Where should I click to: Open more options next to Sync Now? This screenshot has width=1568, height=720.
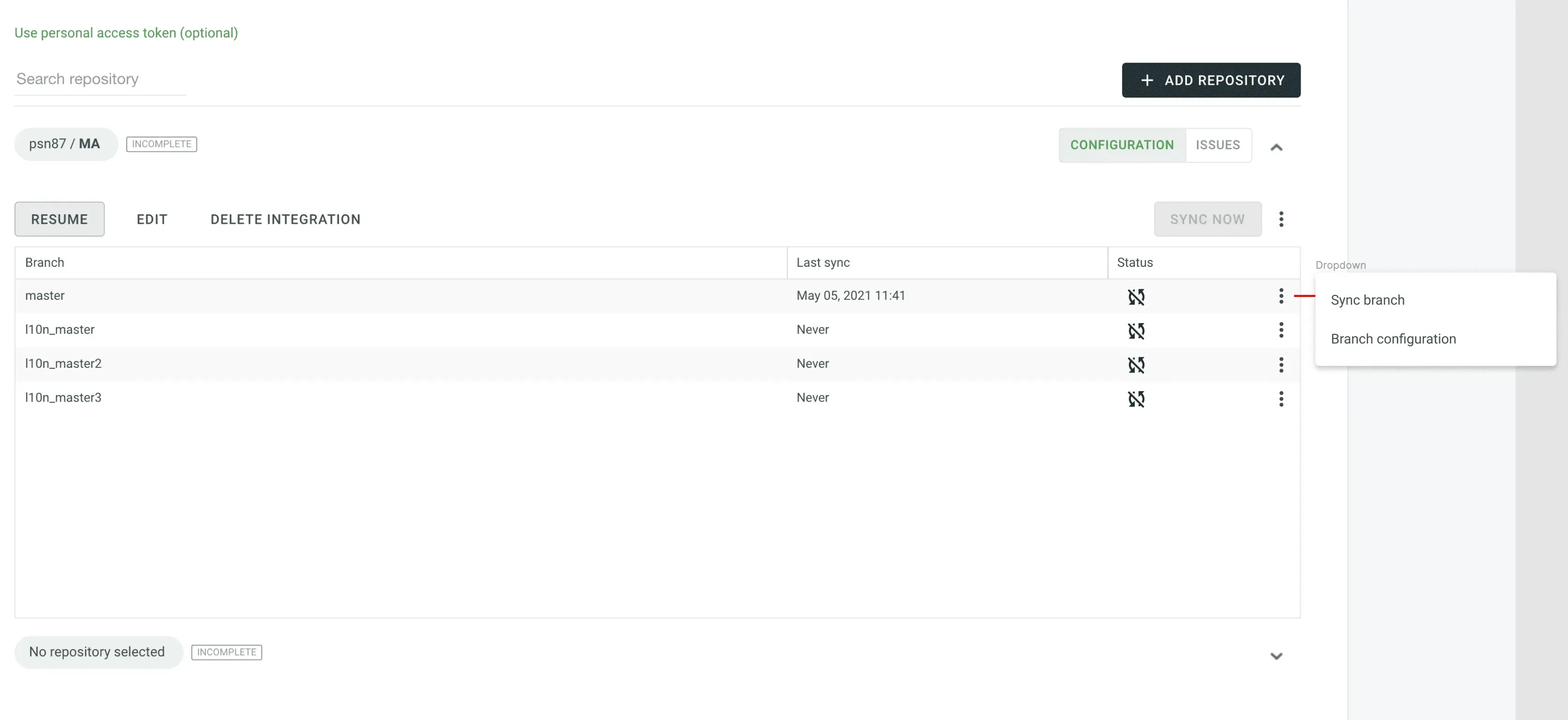click(1280, 219)
